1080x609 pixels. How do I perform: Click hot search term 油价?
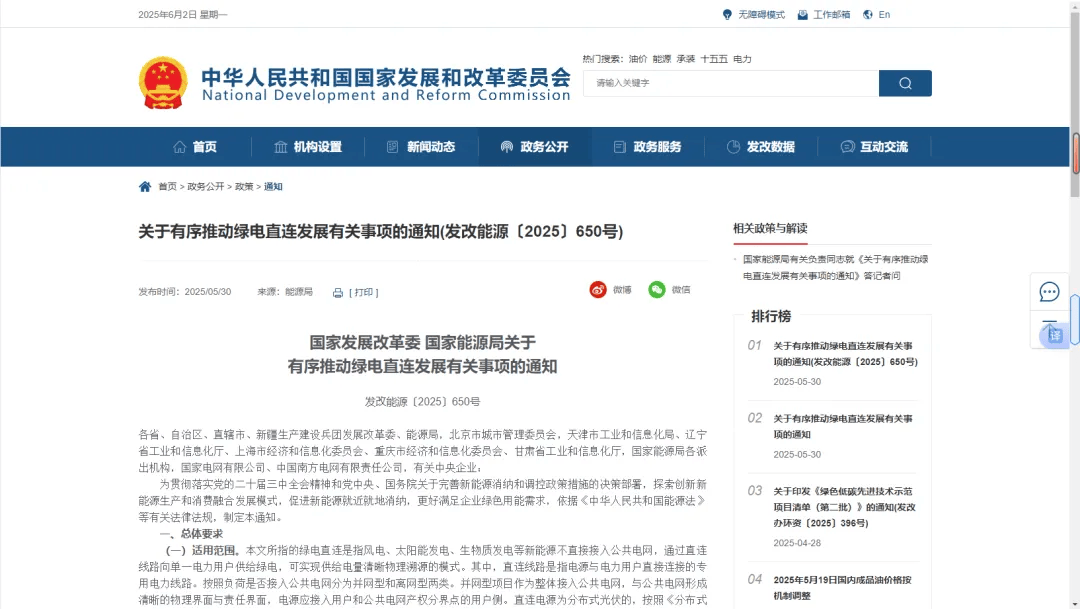click(638, 59)
